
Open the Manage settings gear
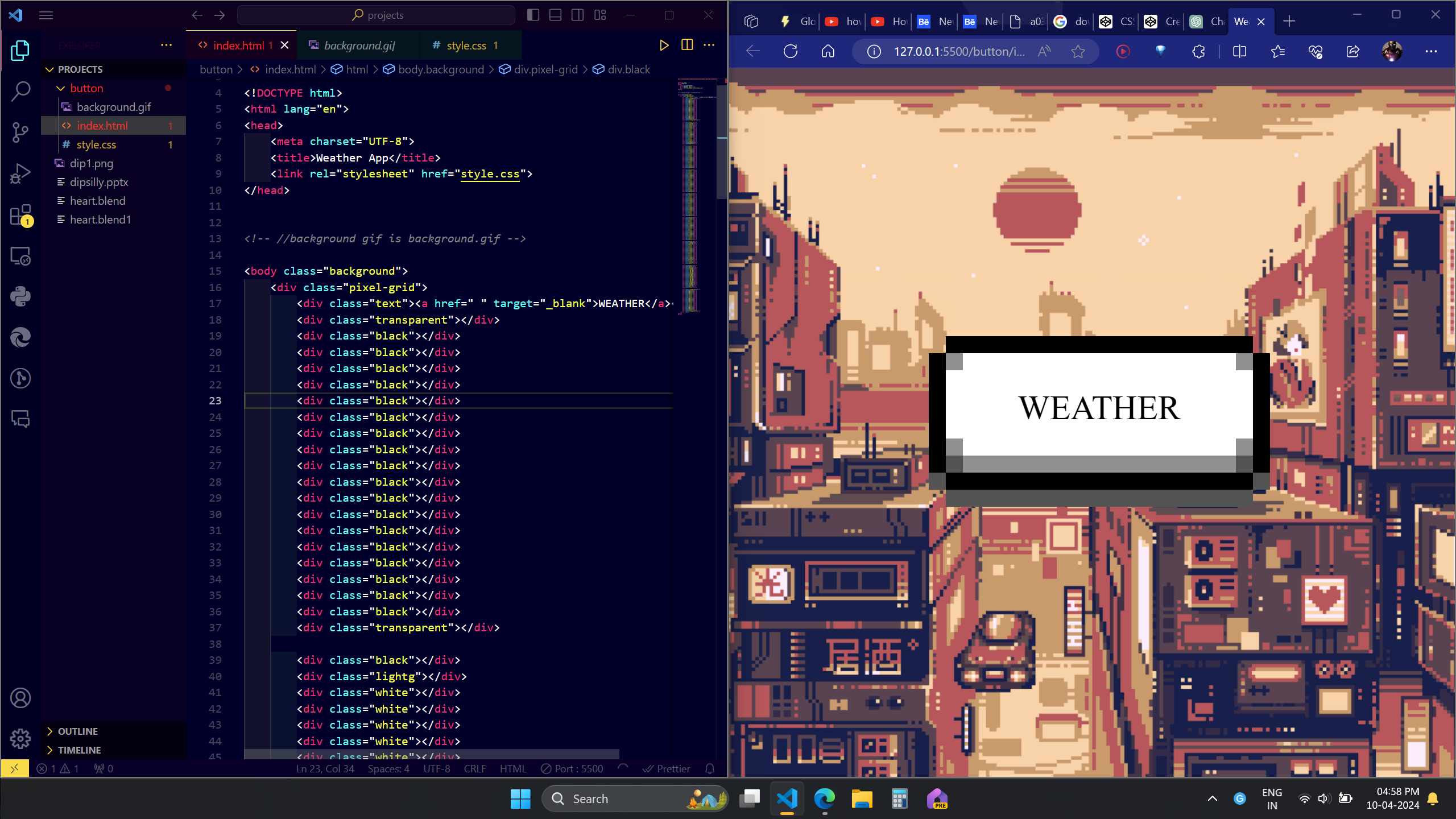tap(20, 738)
